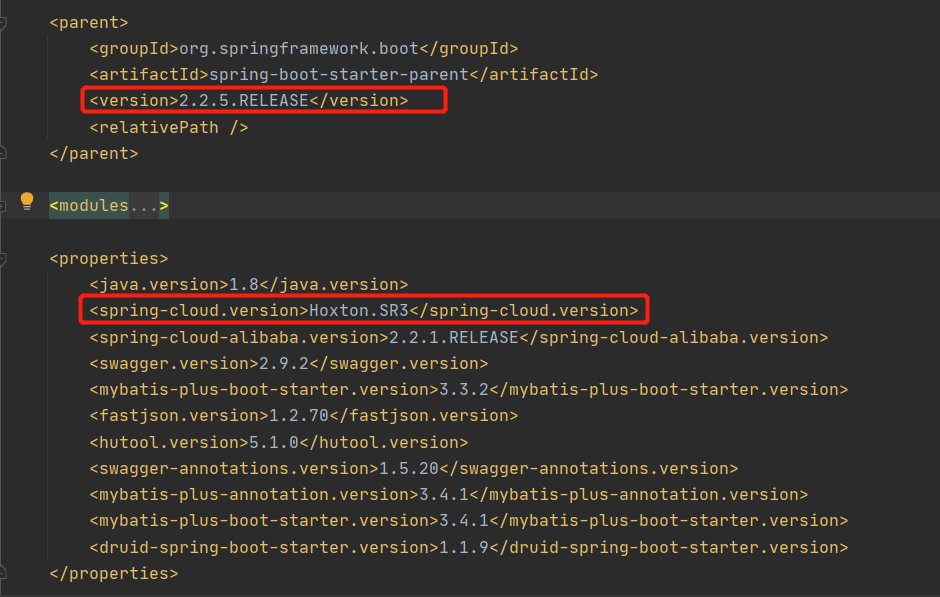Click the relativePath element
The image size is (940, 597).
(x=168, y=127)
